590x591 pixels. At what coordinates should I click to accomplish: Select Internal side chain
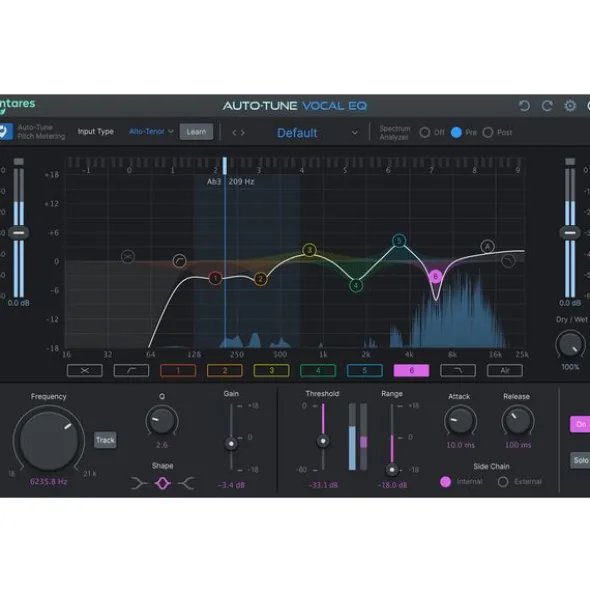445,482
